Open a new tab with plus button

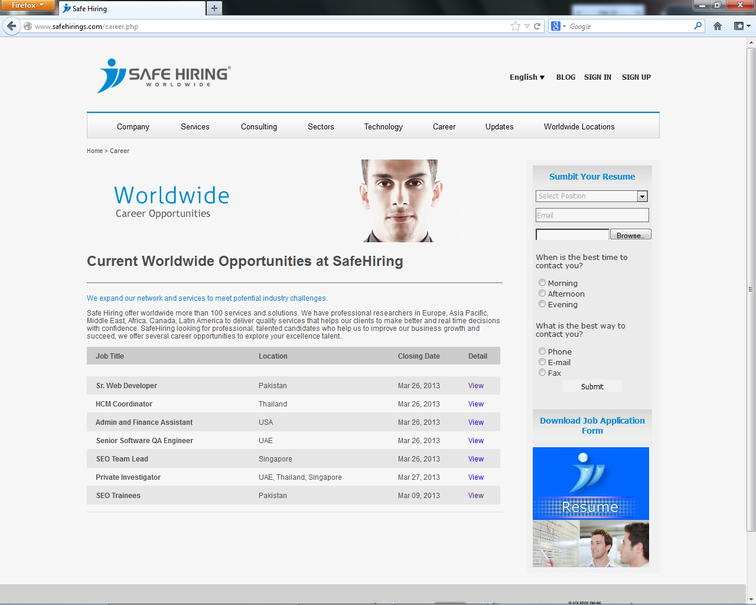click(x=214, y=8)
